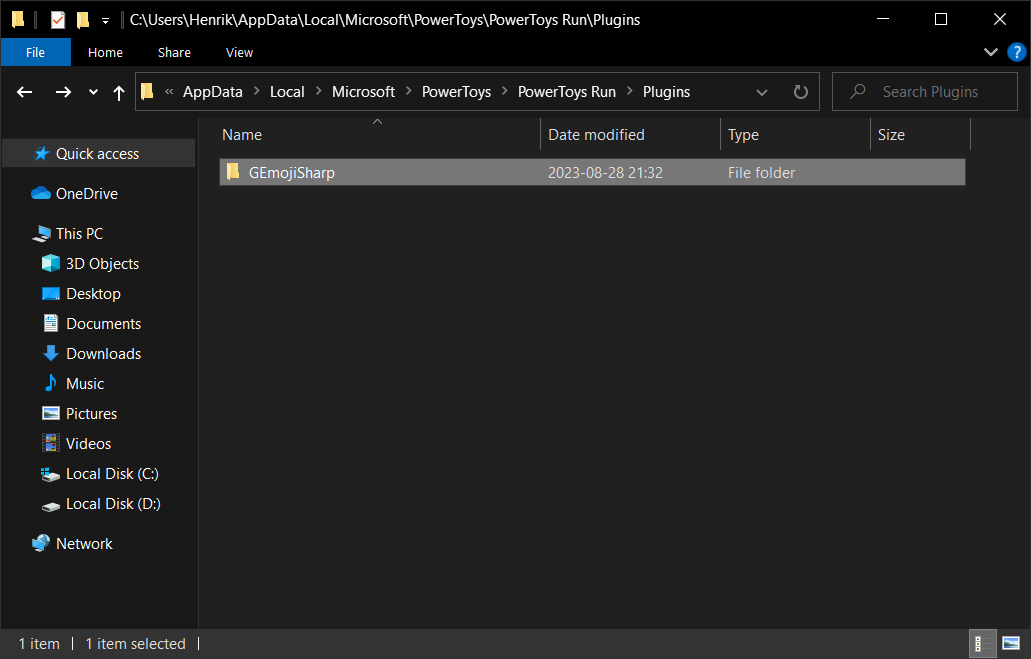Click the folder icon in address bar
The image size is (1031, 659).
click(147, 91)
